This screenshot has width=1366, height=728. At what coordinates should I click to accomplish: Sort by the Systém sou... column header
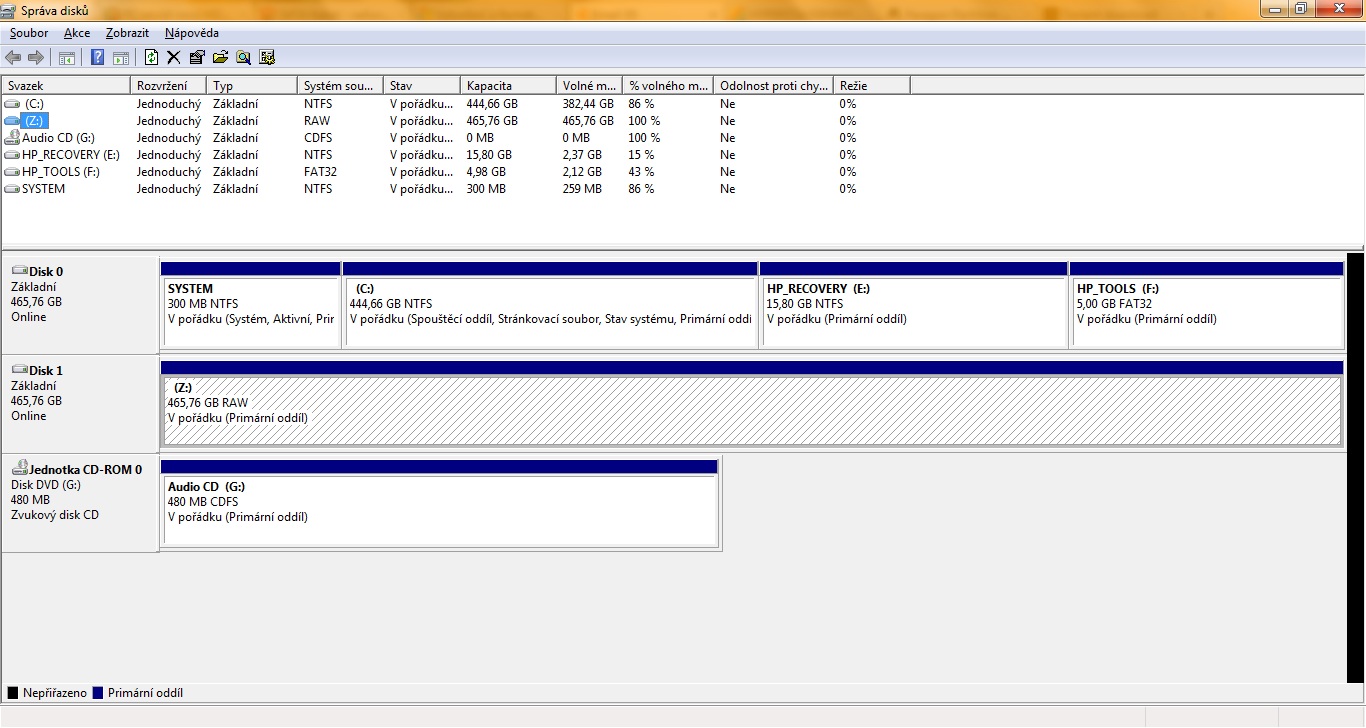[341, 86]
